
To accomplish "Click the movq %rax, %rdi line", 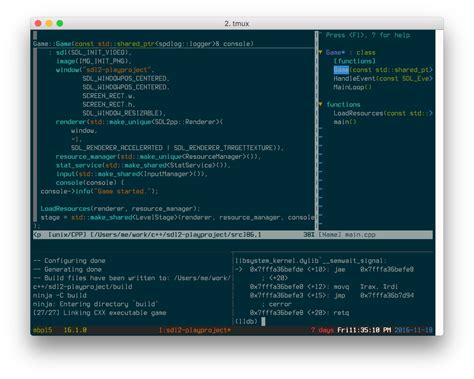I will 324,287.
